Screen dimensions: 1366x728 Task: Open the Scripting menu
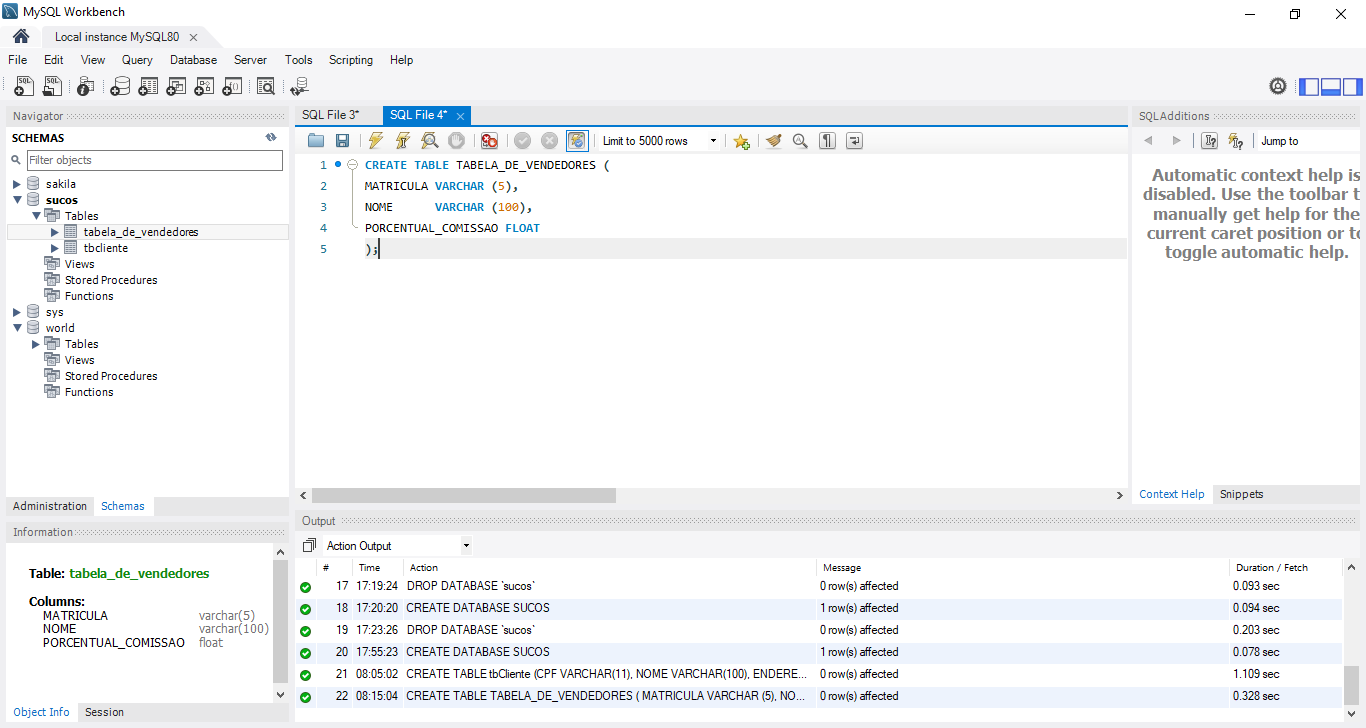click(351, 60)
